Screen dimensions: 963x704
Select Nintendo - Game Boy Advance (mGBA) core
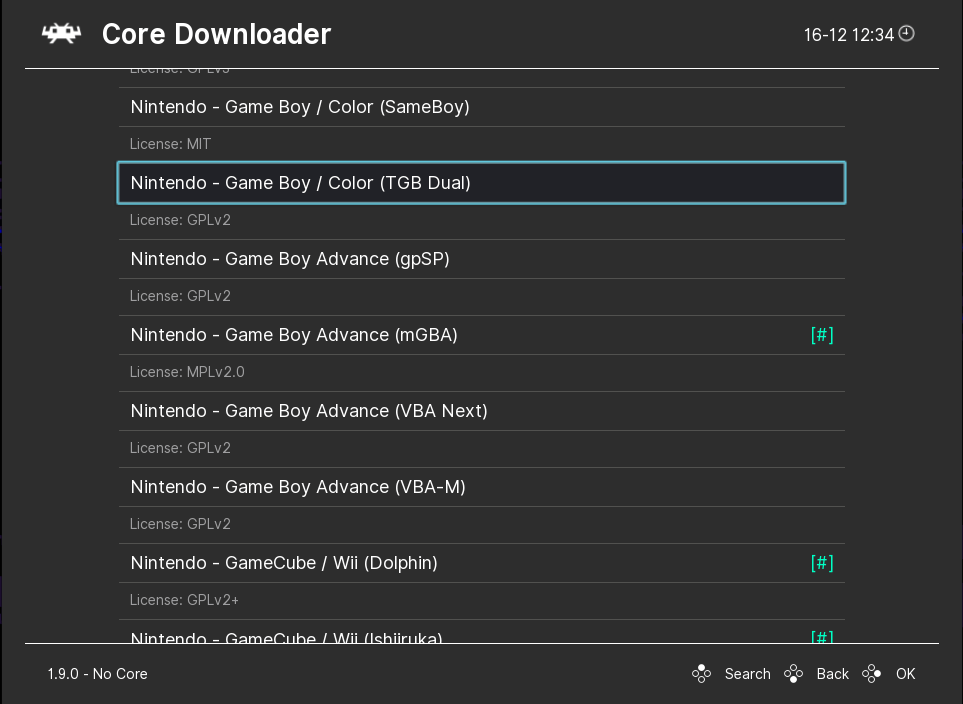[x=482, y=335]
